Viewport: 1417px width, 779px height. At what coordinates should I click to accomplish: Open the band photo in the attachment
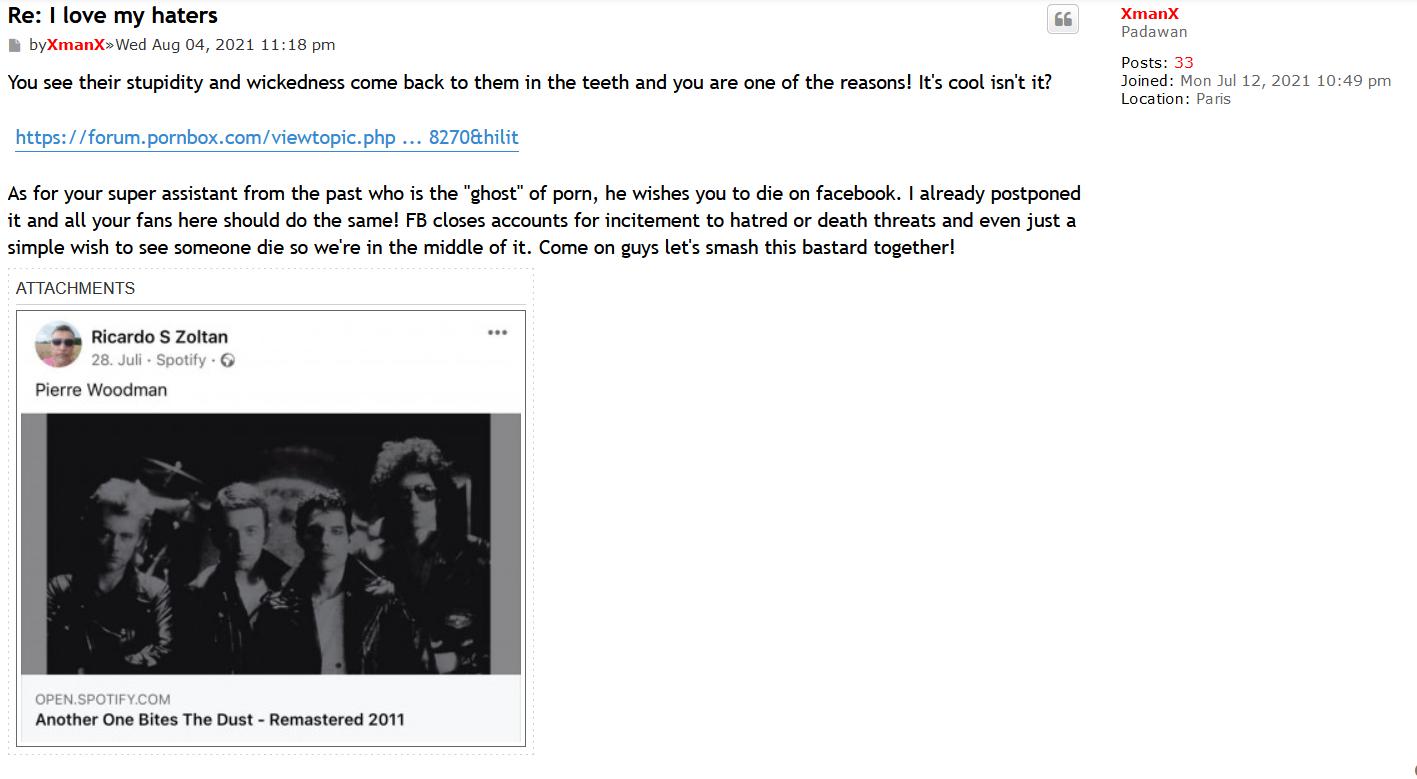tap(270, 543)
